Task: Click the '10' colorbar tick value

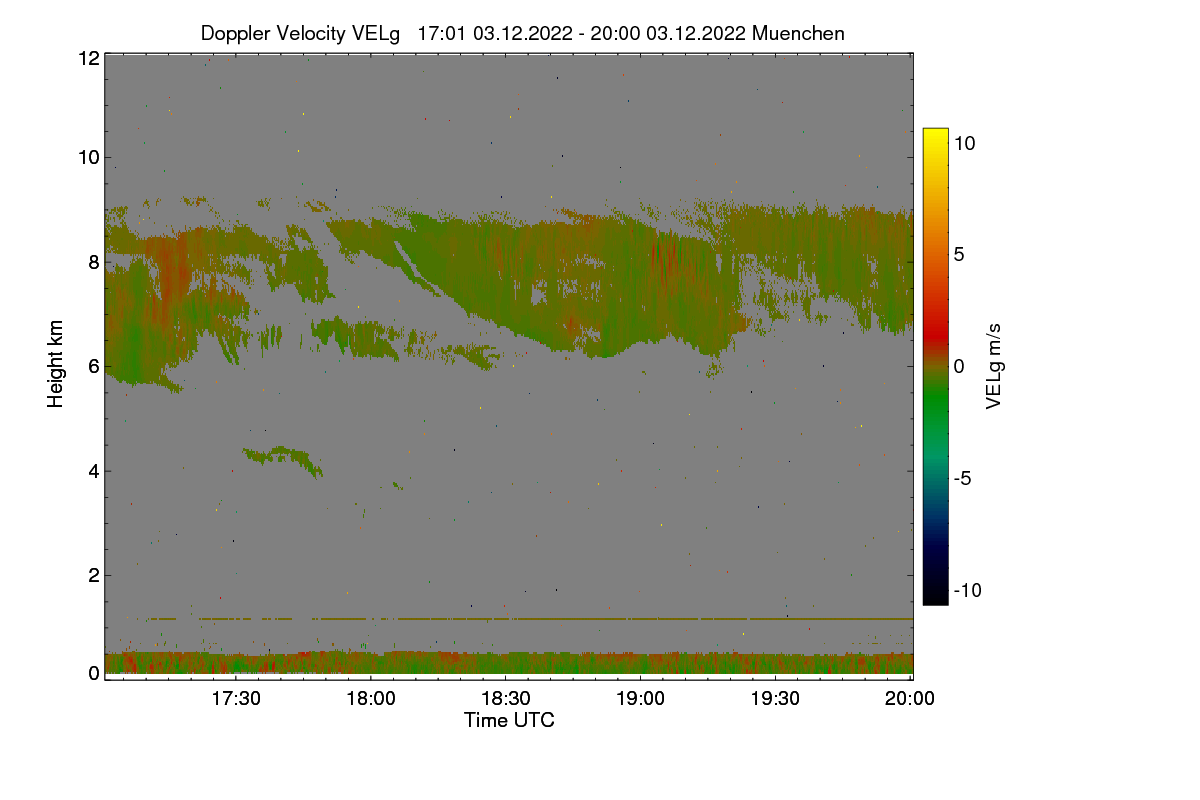Action: coord(964,143)
